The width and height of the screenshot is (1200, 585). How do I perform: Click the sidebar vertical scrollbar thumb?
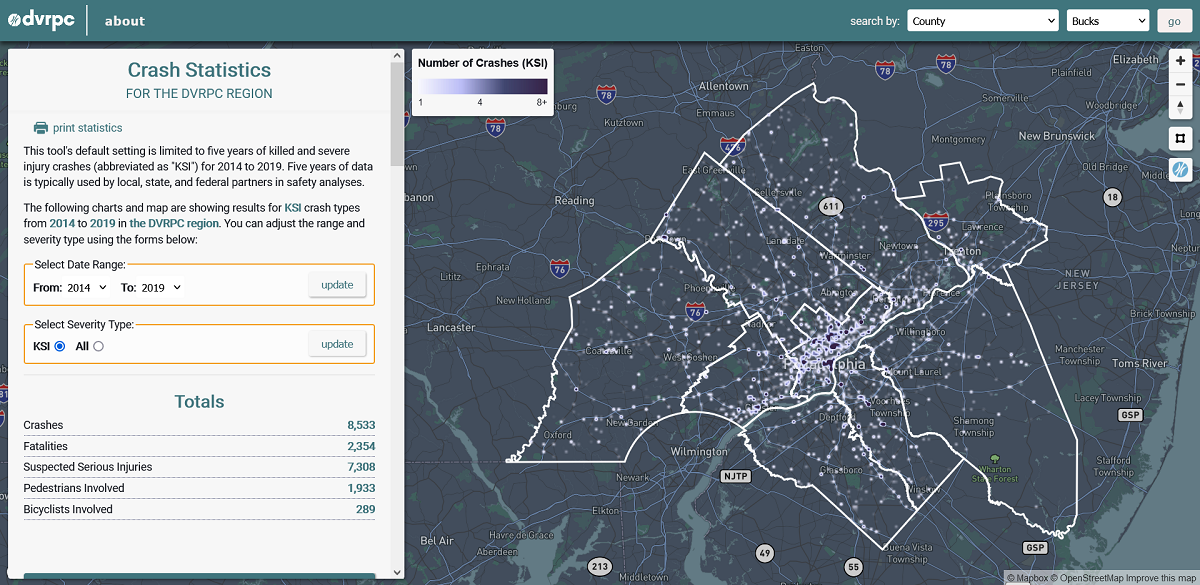coord(397,110)
